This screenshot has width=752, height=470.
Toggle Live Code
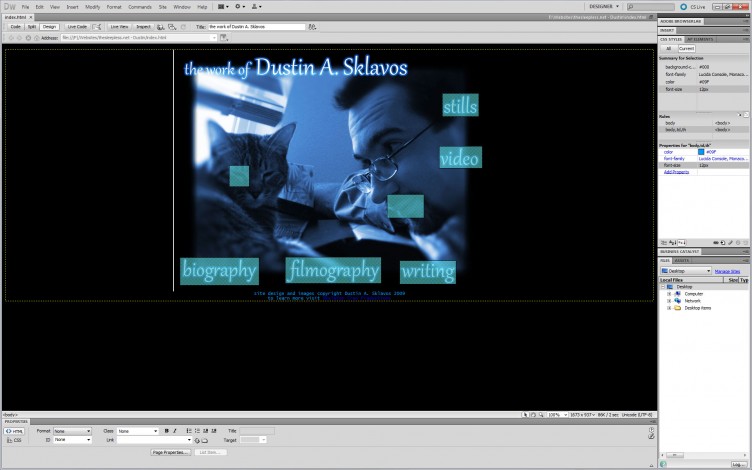click(77, 27)
